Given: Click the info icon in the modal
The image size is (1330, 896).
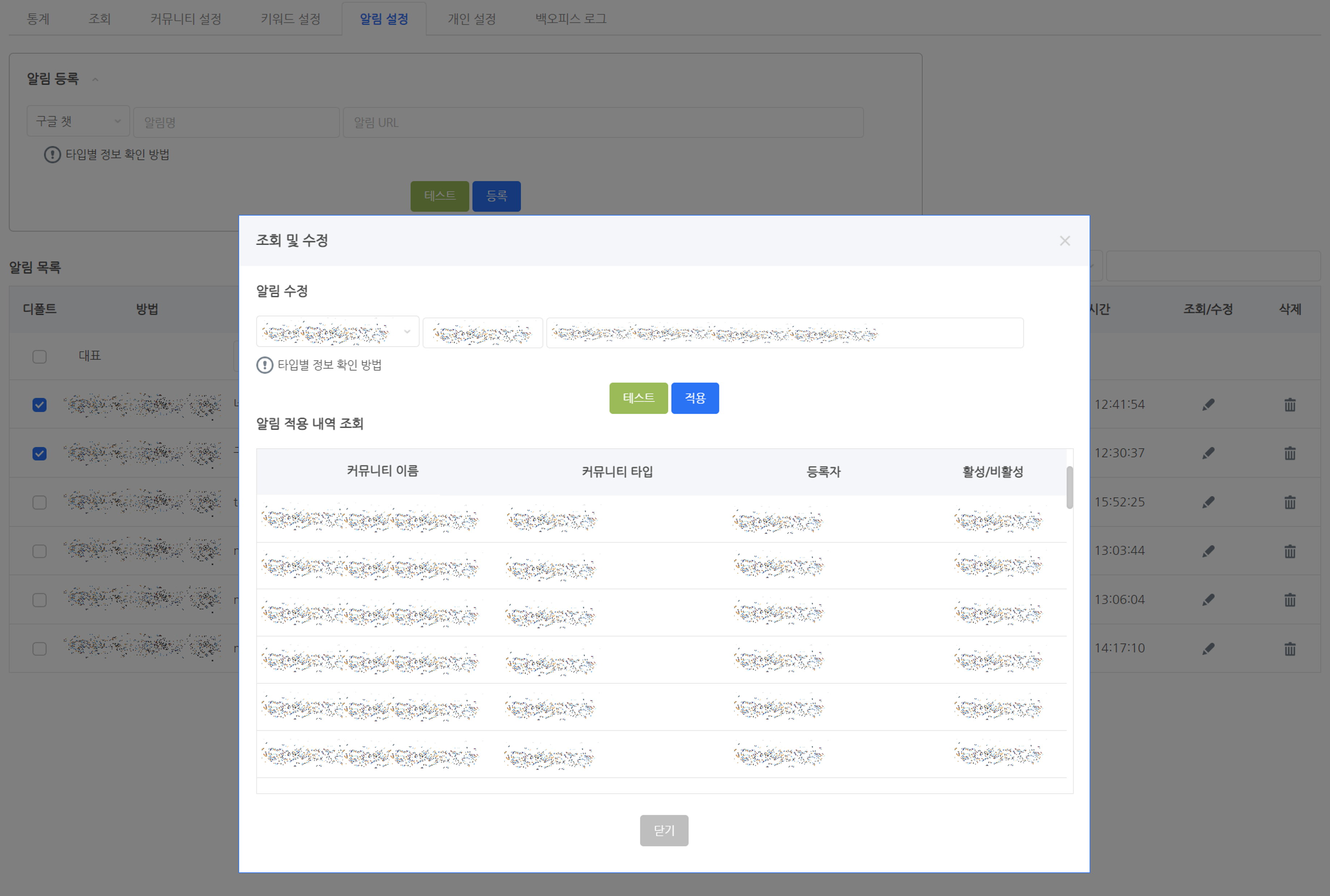Looking at the screenshot, I should point(265,365).
